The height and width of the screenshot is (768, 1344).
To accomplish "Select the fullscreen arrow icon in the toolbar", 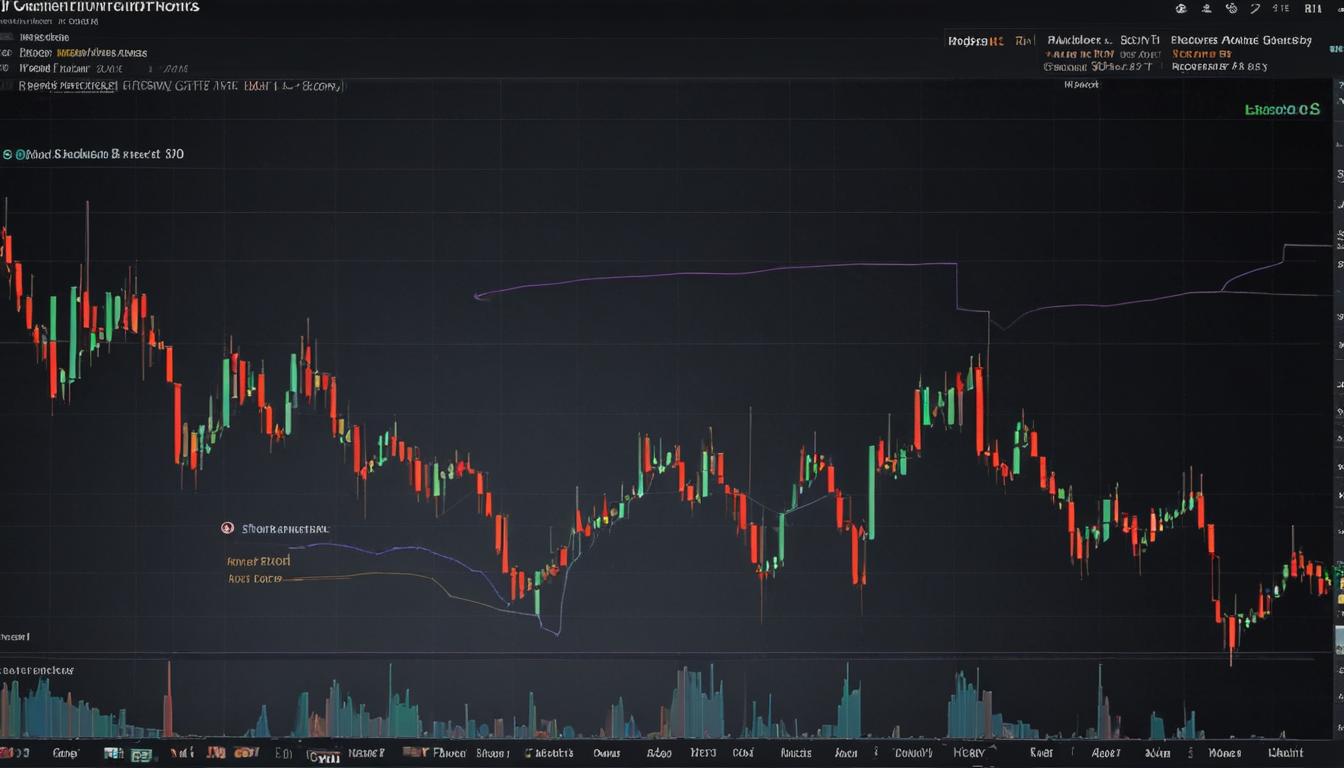I will [x=1257, y=7].
